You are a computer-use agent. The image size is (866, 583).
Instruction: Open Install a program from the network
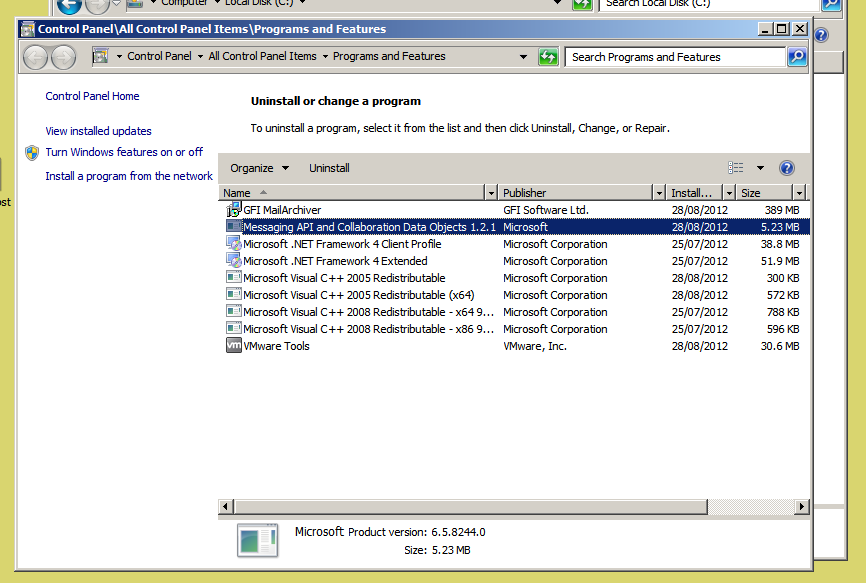tap(129, 176)
